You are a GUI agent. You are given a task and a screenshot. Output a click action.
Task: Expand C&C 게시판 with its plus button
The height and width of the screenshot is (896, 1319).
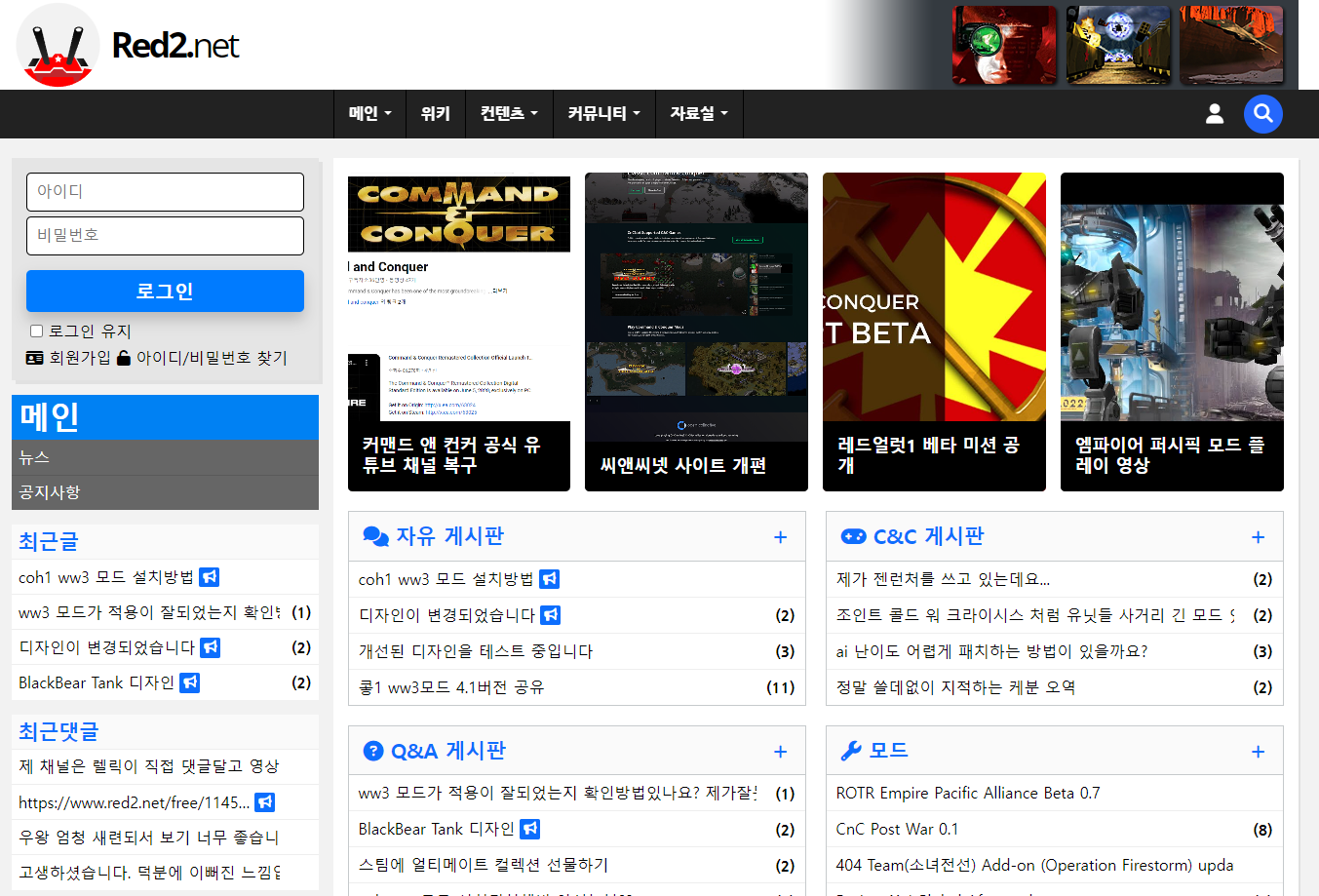[x=1258, y=536]
